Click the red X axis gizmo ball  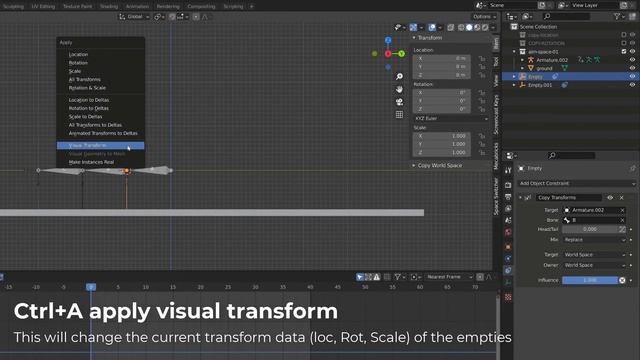388,53
